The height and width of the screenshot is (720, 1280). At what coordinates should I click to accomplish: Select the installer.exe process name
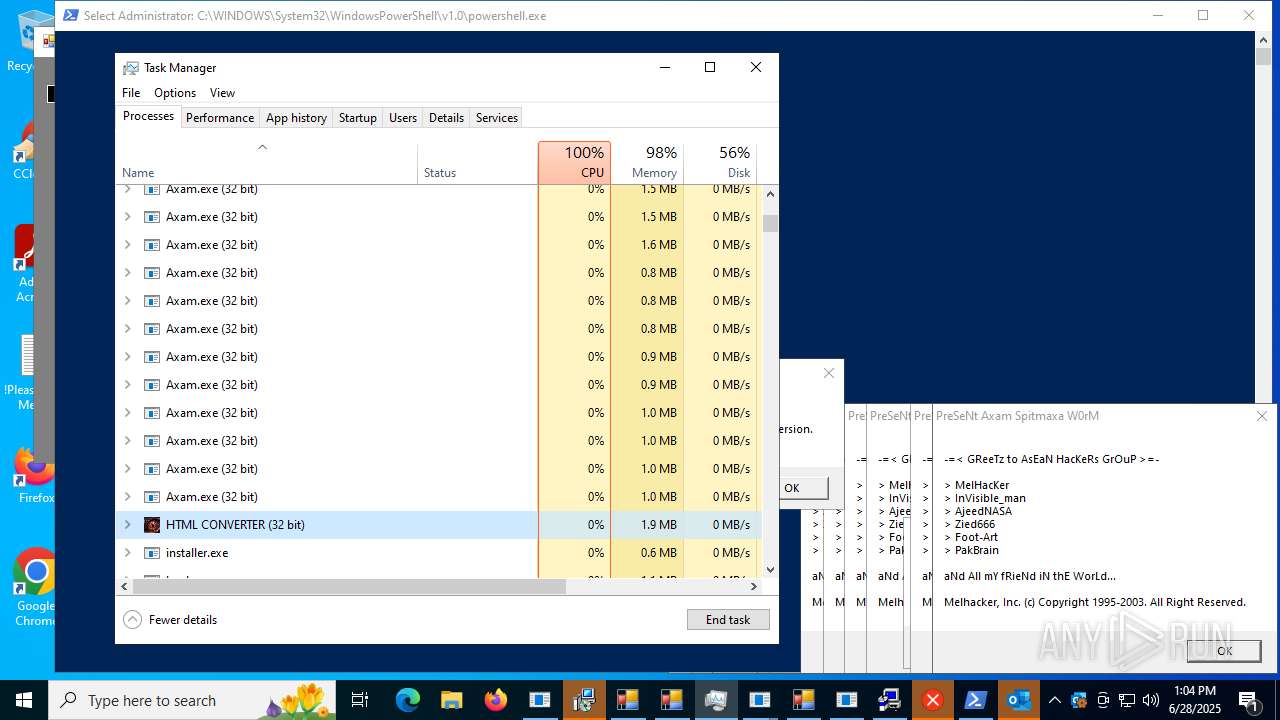click(197, 553)
